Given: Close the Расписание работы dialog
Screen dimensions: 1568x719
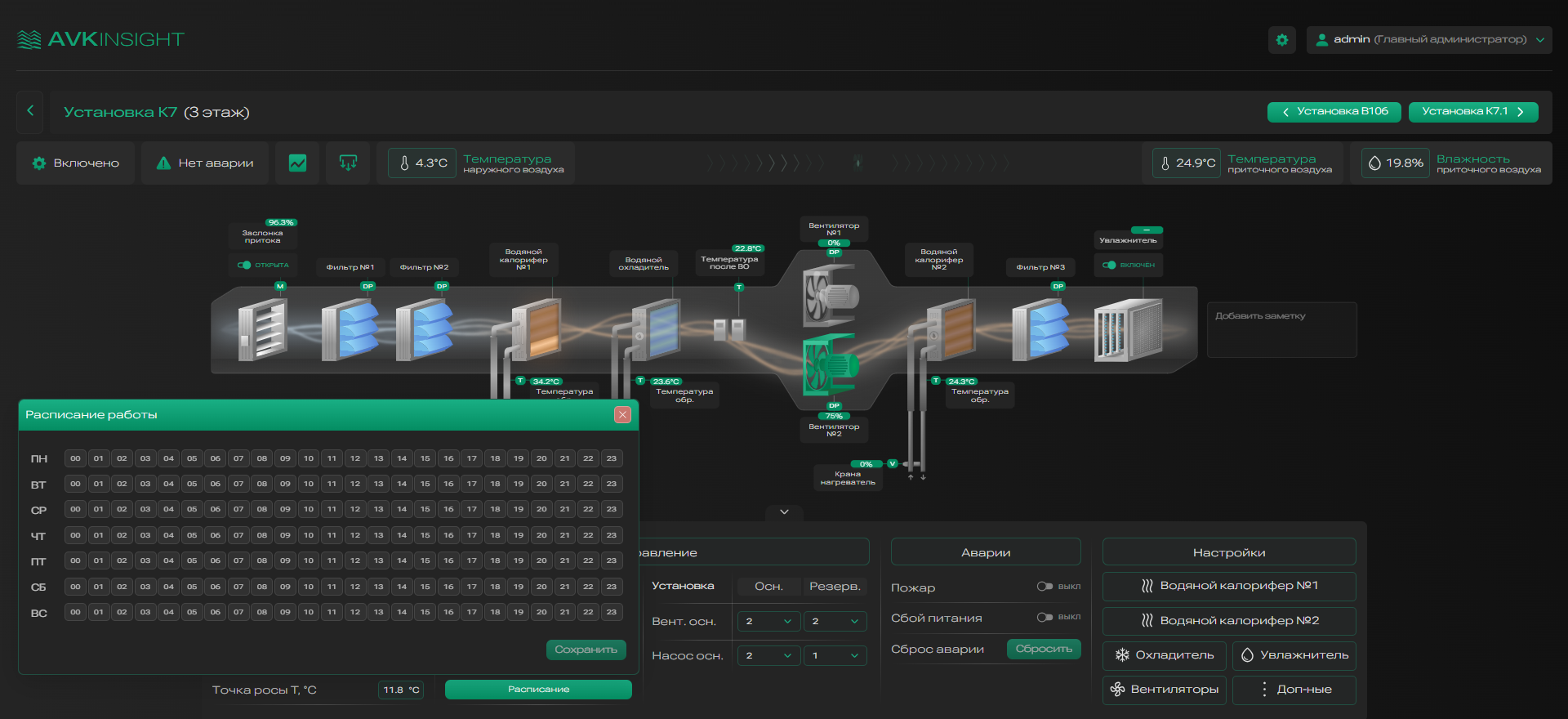Looking at the screenshot, I should pos(622,414).
